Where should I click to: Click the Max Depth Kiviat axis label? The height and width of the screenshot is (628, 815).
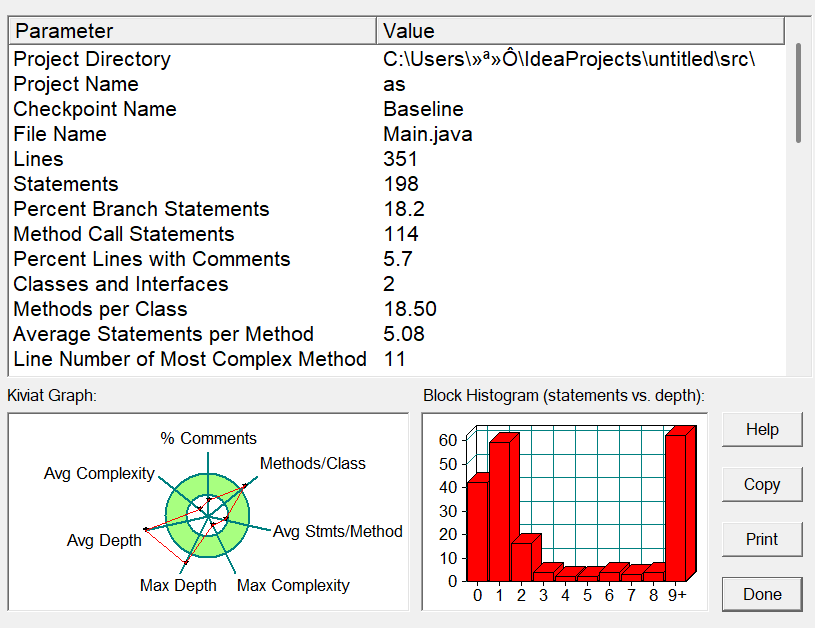click(178, 585)
